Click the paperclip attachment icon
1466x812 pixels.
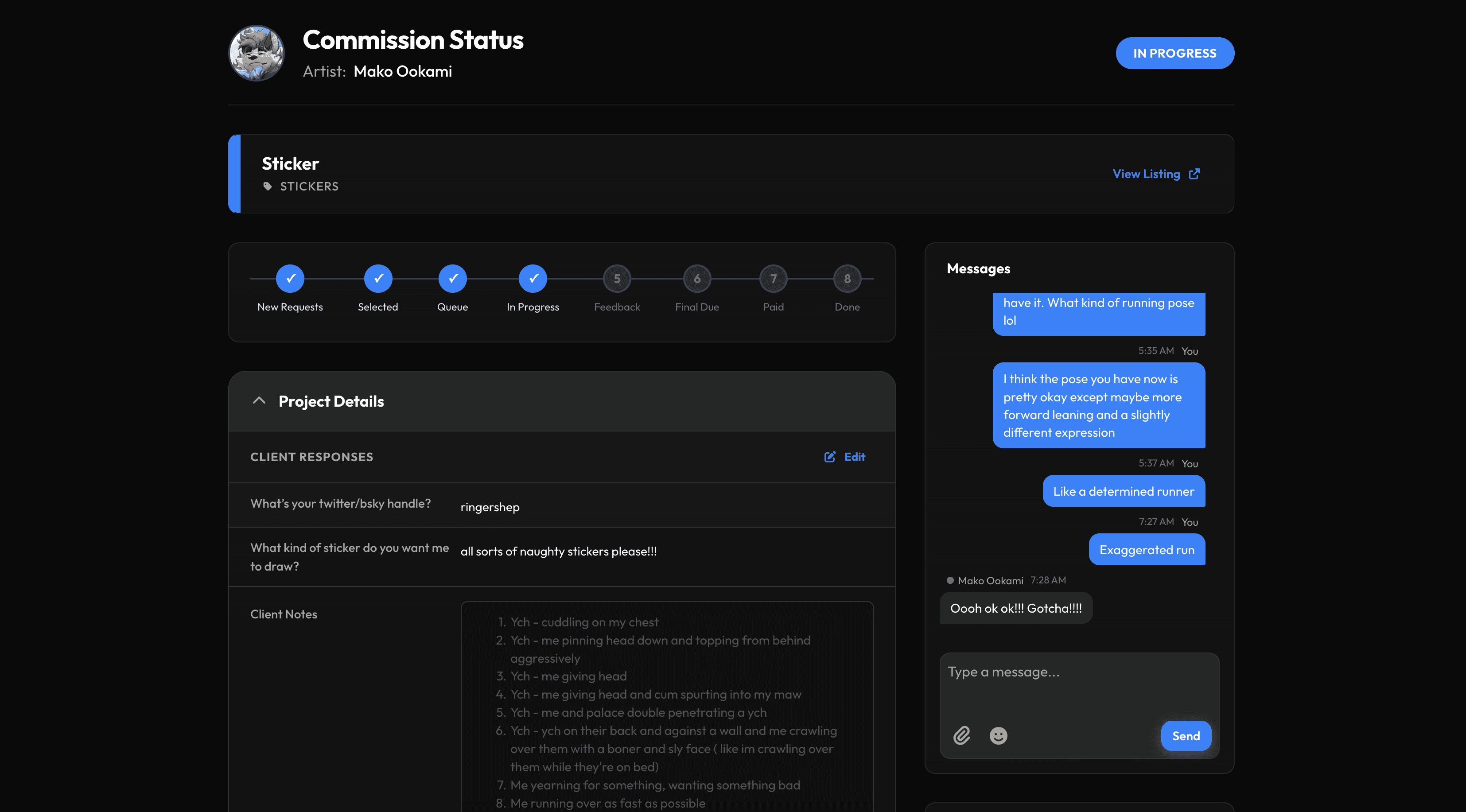tap(963, 736)
